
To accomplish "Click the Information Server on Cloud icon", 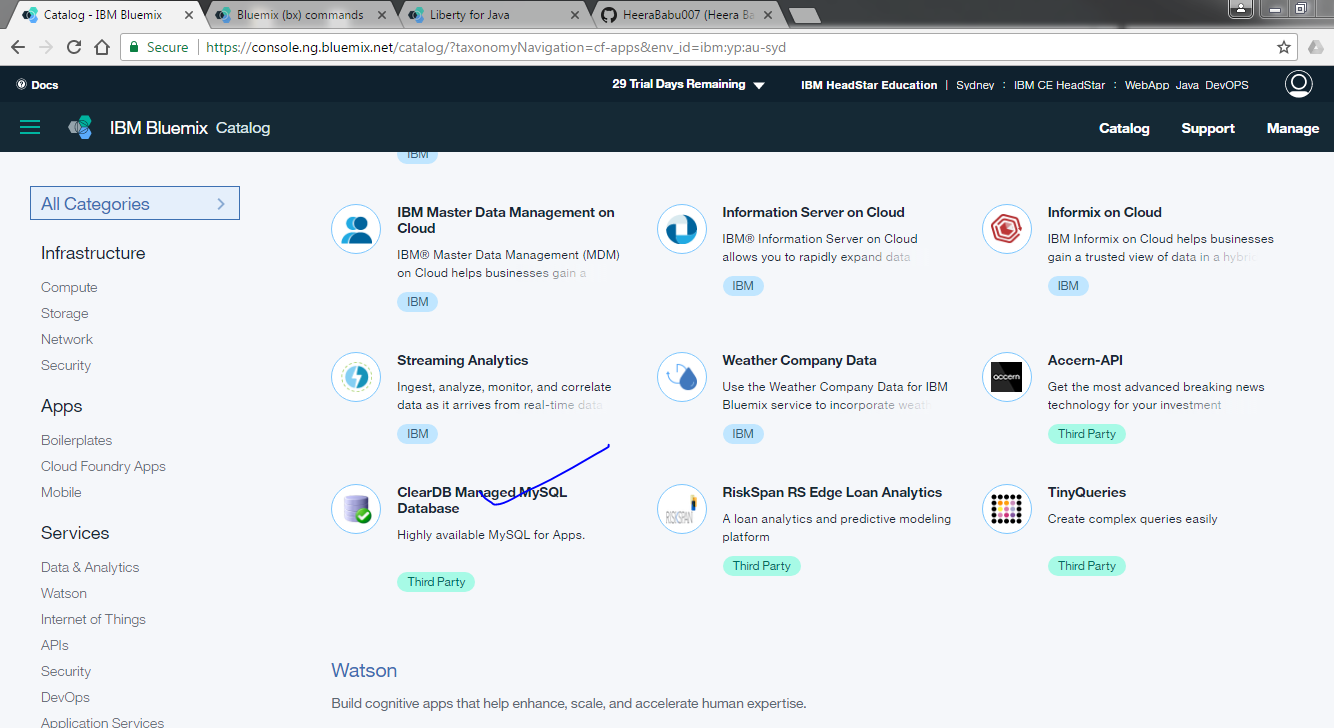I will 682,229.
